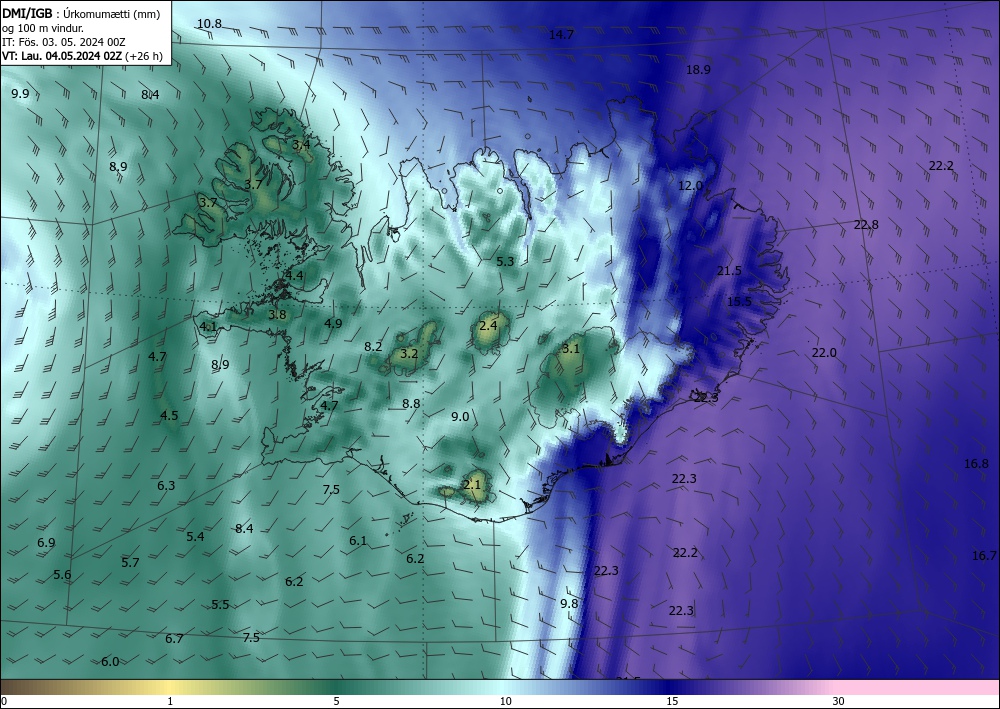
Task: Click the 2.1 value over the southern glacier
Action: (x=472, y=485)
